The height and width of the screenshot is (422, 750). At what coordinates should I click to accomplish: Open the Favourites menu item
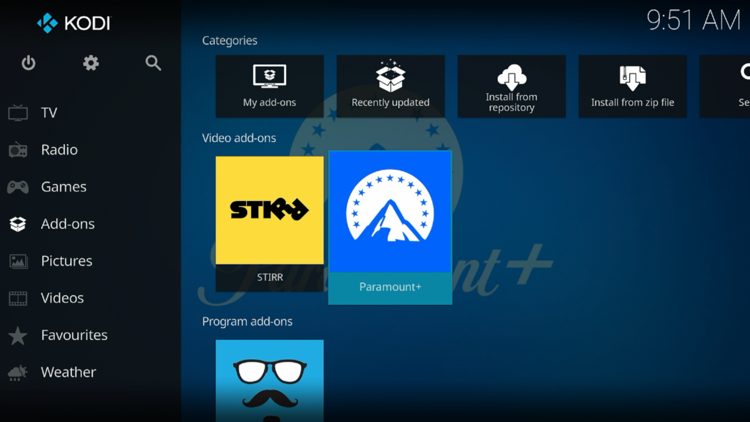click(x=74, y=335)
